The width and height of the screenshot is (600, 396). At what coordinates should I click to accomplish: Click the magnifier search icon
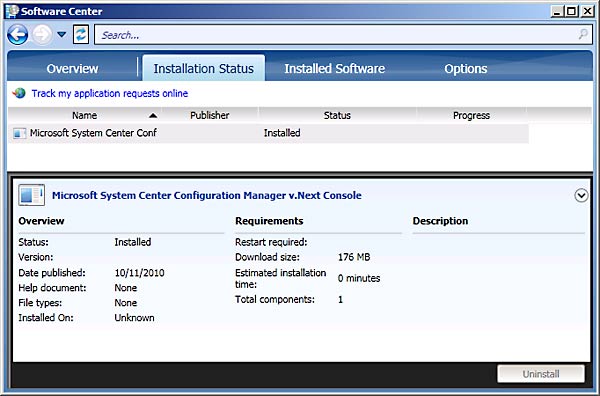click(583, 34)
